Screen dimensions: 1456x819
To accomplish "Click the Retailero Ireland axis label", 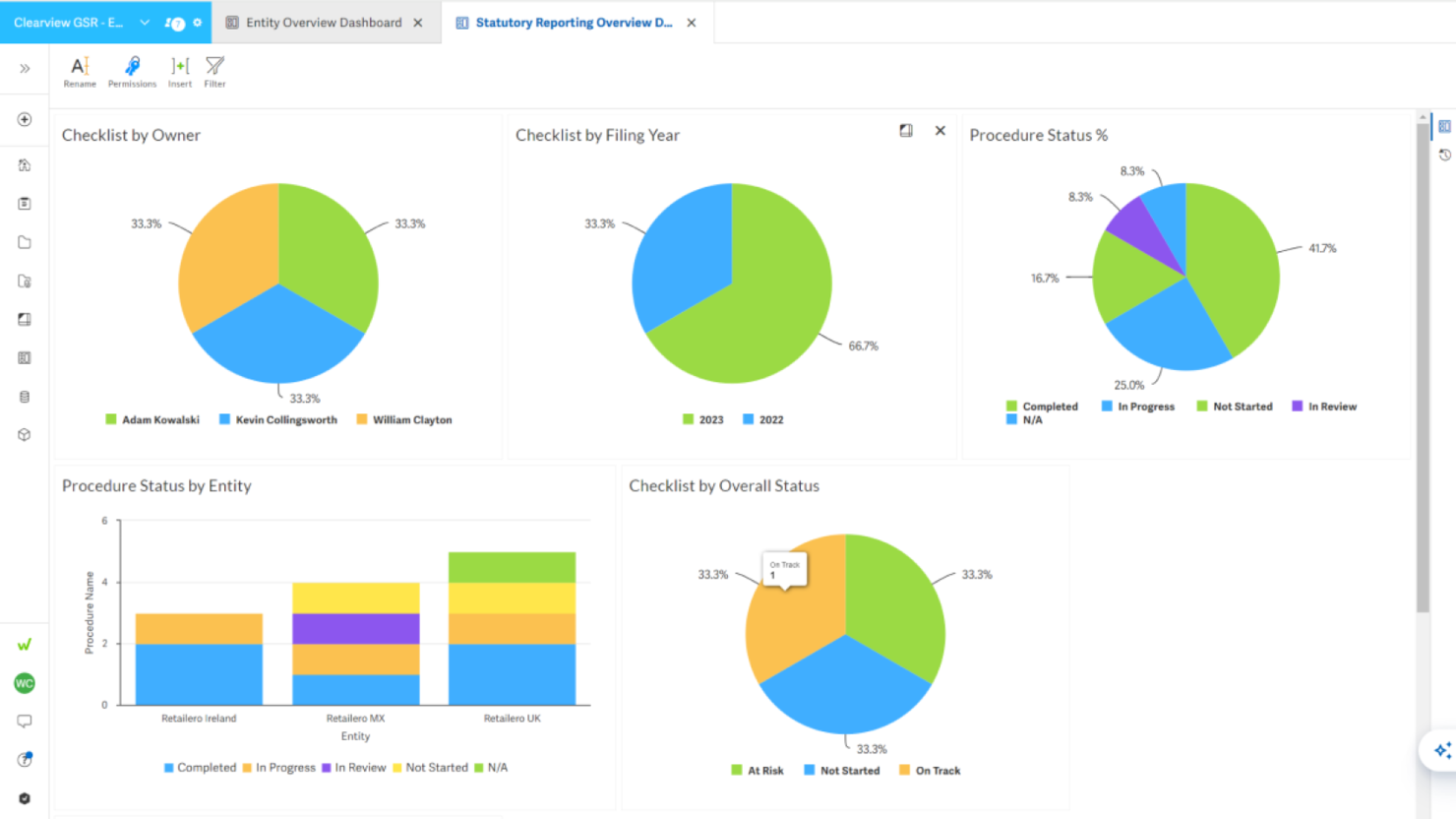I will (x=199, y=719).
